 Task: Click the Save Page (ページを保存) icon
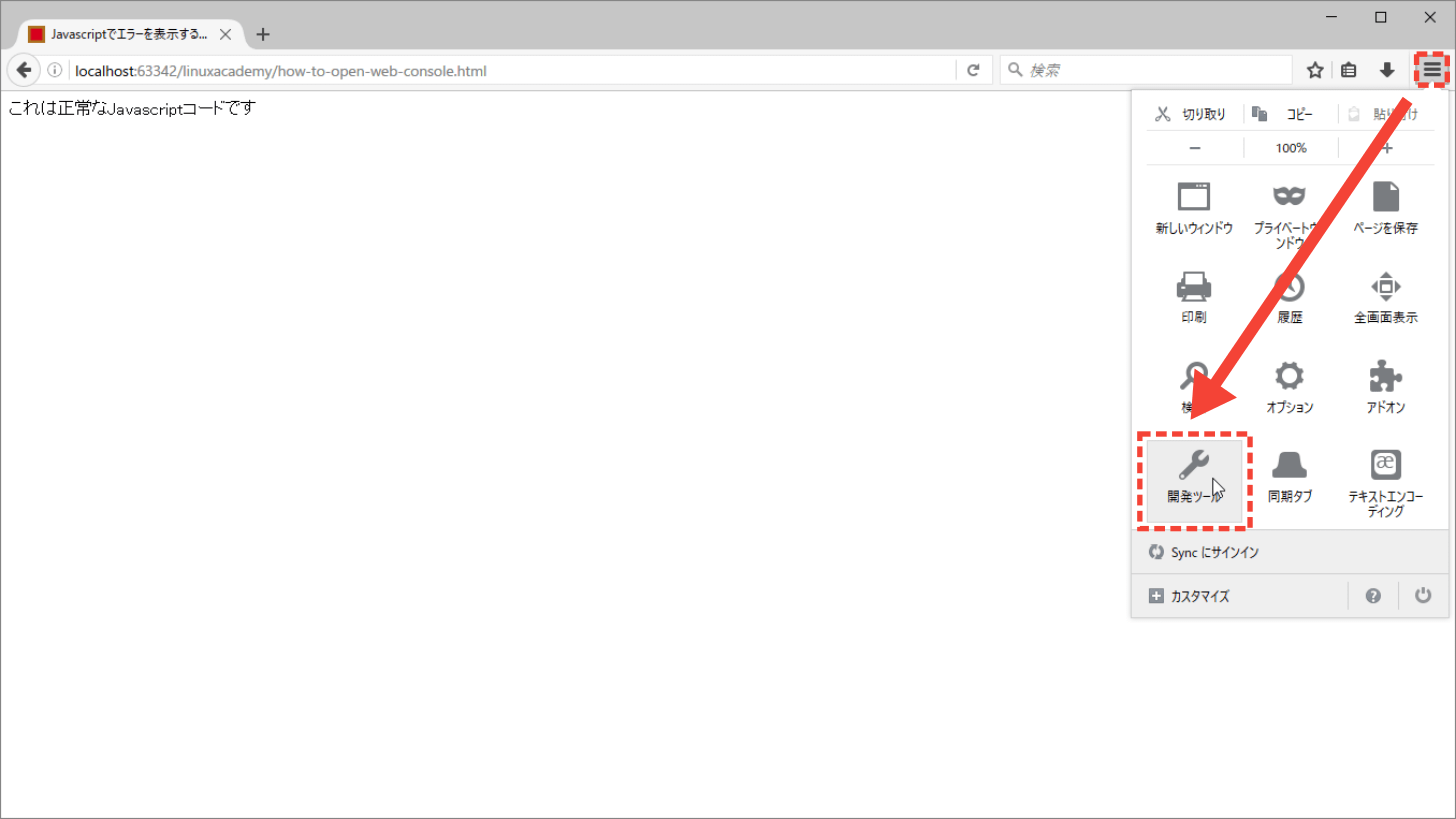(1385, 207)
